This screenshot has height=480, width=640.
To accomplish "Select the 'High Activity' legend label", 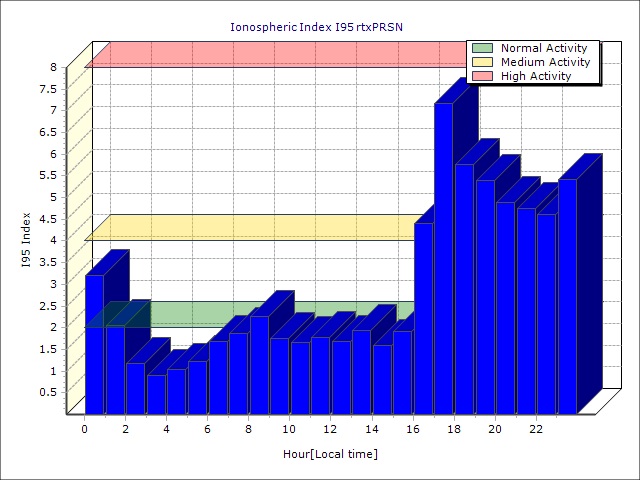I will tap(536, 76).
